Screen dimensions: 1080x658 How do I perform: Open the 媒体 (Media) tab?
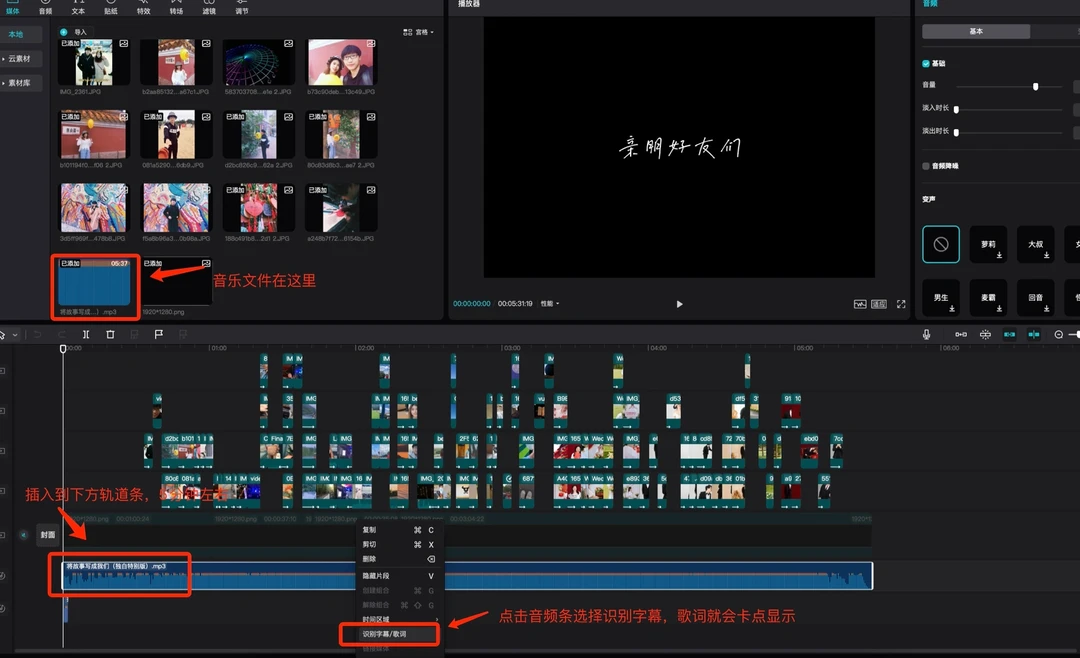click(12, 7)
